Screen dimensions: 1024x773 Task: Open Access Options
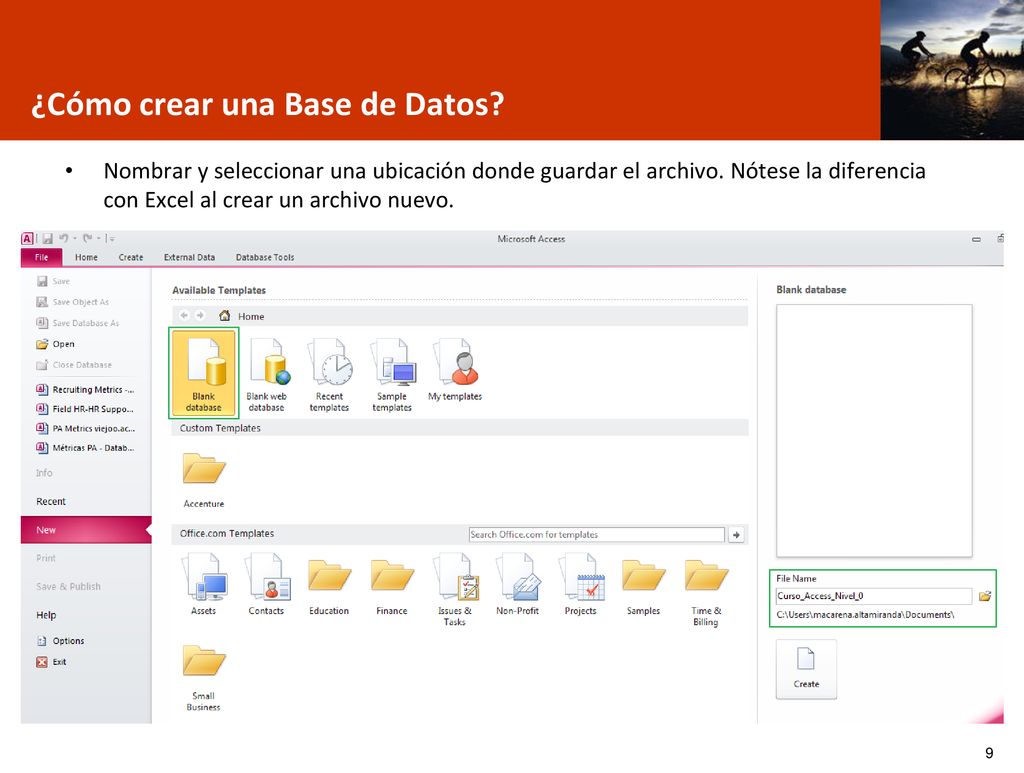point(61,641)
